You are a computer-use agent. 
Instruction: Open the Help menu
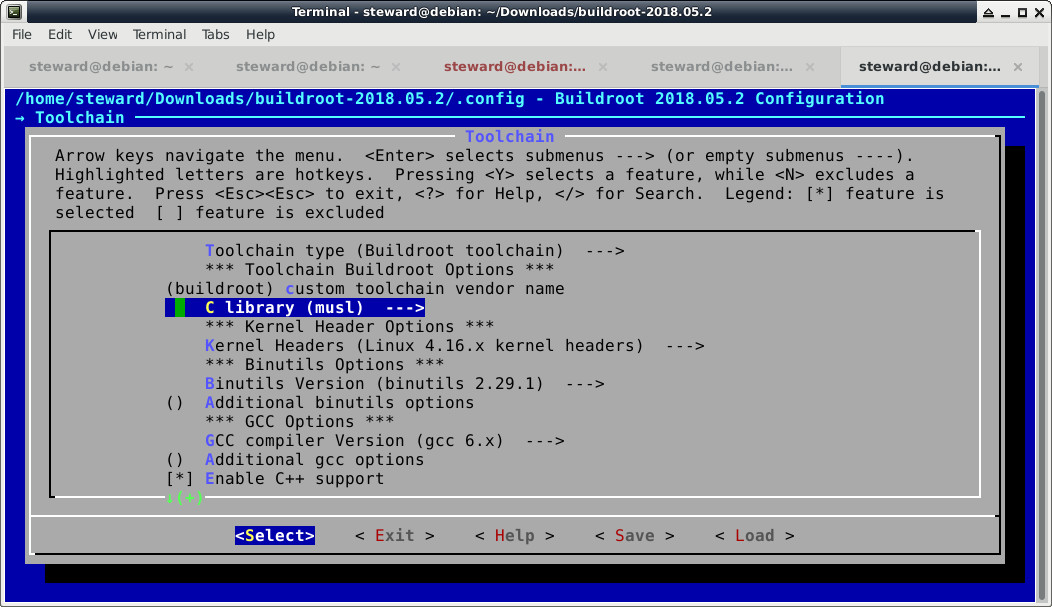(260, 34)
